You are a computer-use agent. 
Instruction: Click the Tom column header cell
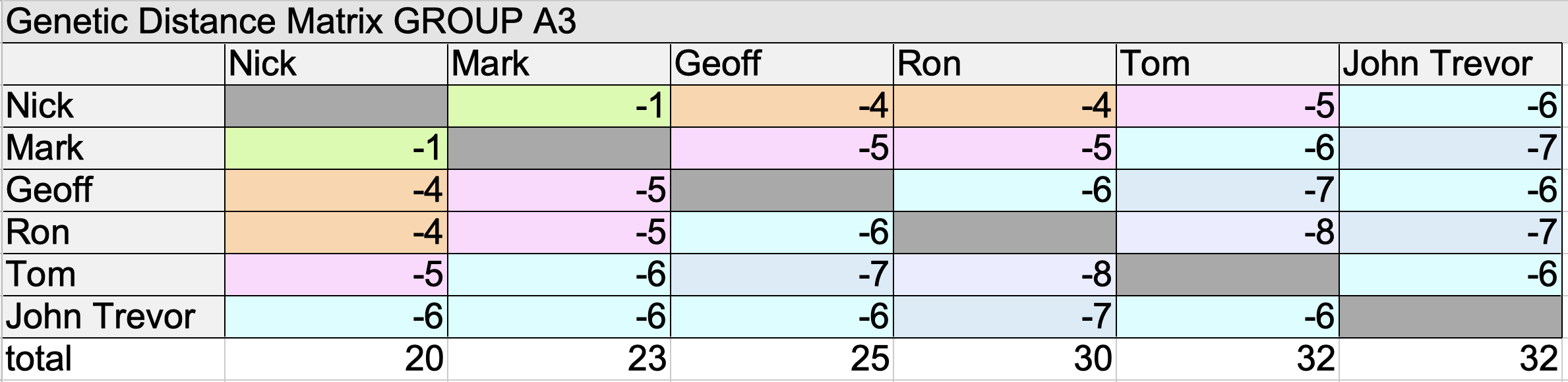pos(1228,64)
